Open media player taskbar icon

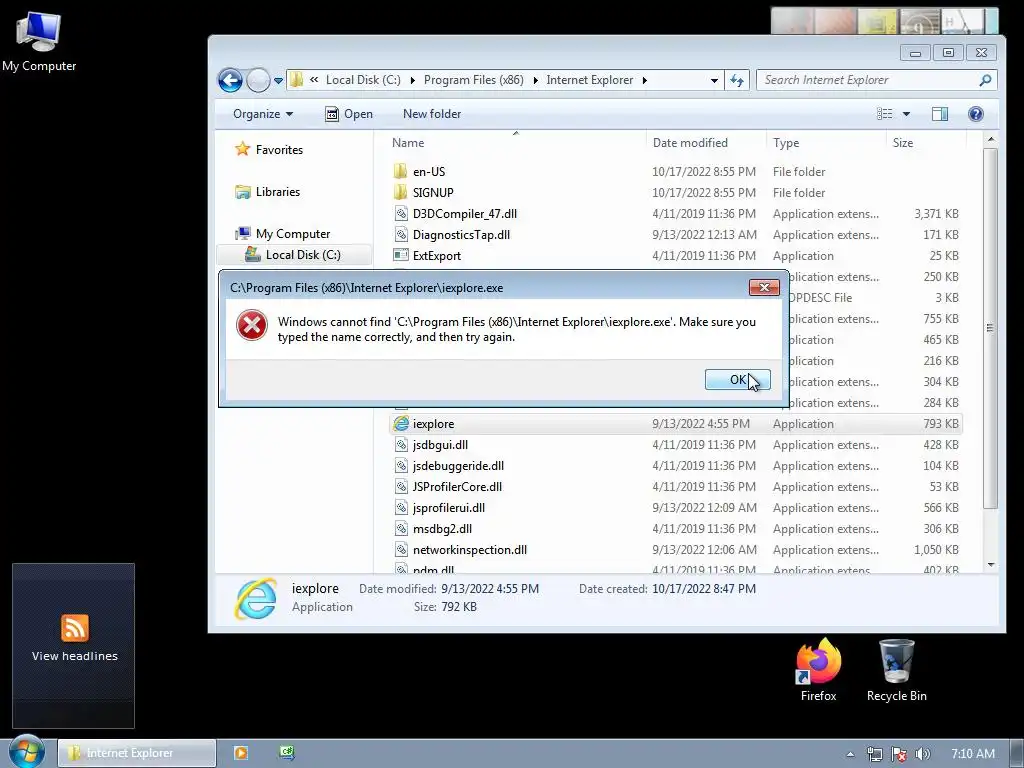tap(240, 753)
